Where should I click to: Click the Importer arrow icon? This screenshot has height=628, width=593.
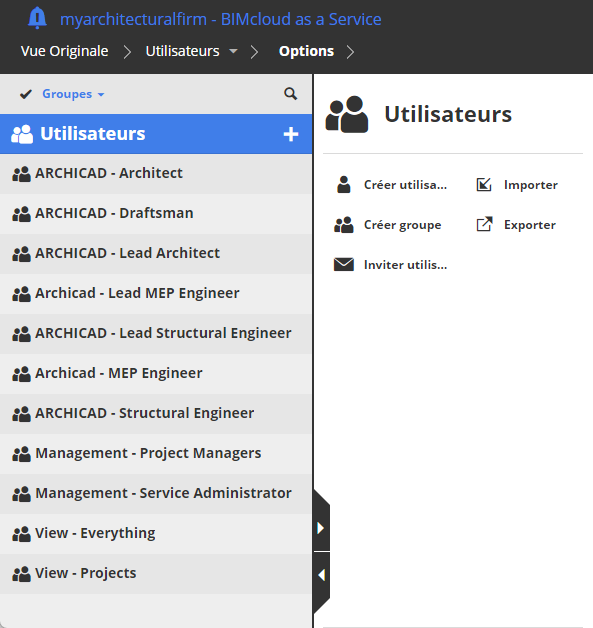click(484, 185)
